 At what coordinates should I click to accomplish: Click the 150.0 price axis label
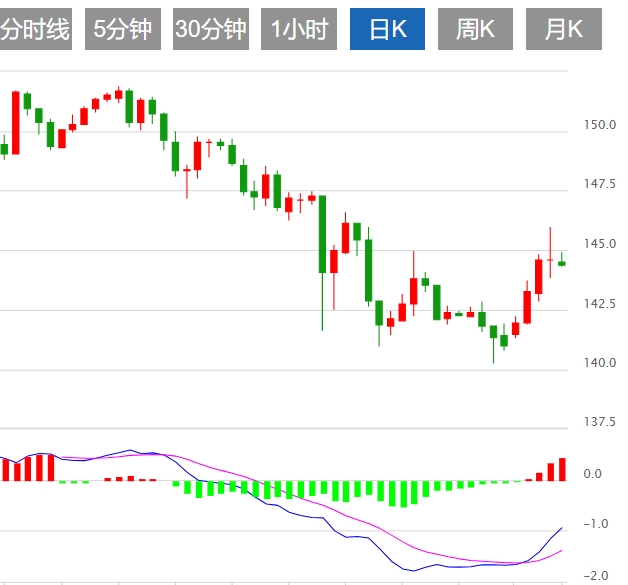pos(602,125)
